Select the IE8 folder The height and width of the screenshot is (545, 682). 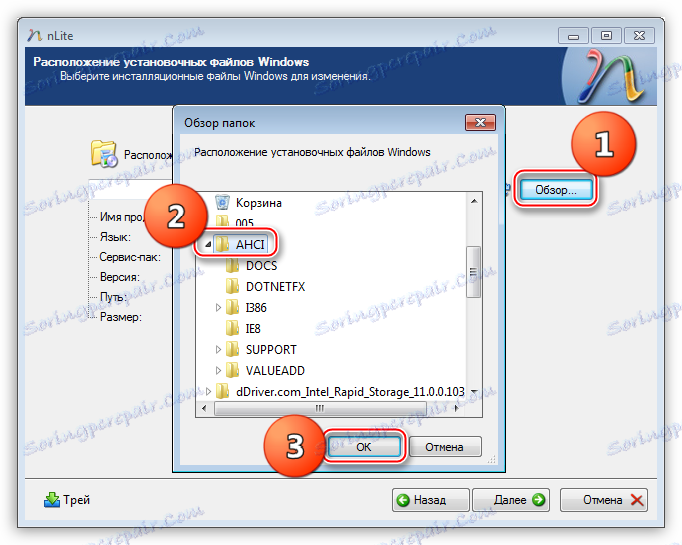click(x=253, y=328)
